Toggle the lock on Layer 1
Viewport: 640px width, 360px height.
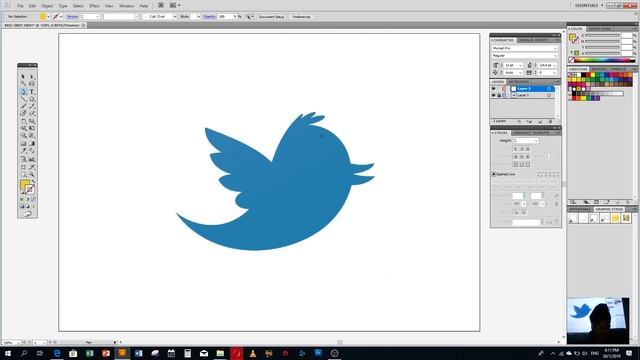click(x=499, y=95)
